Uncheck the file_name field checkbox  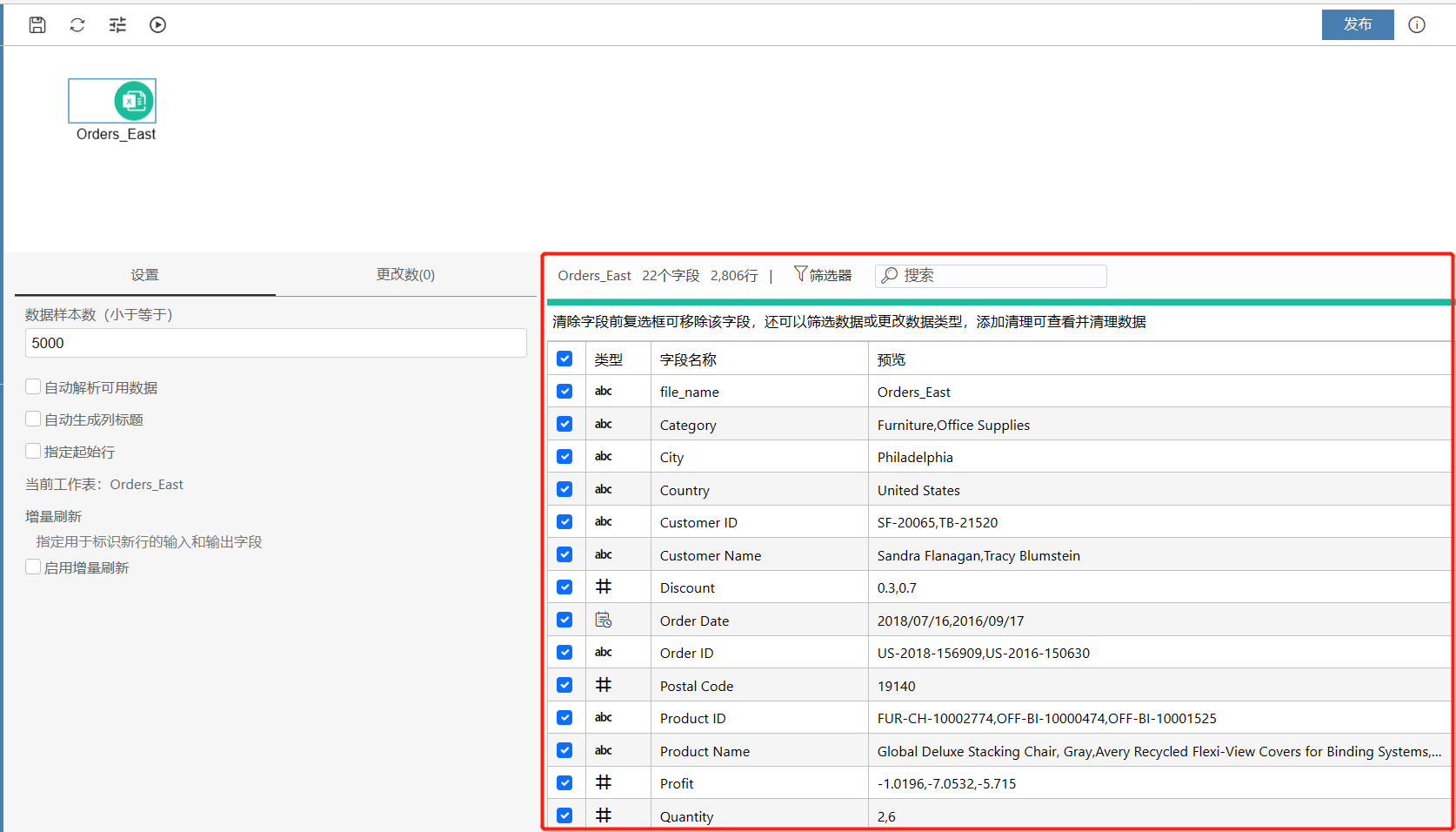[564, 391]
